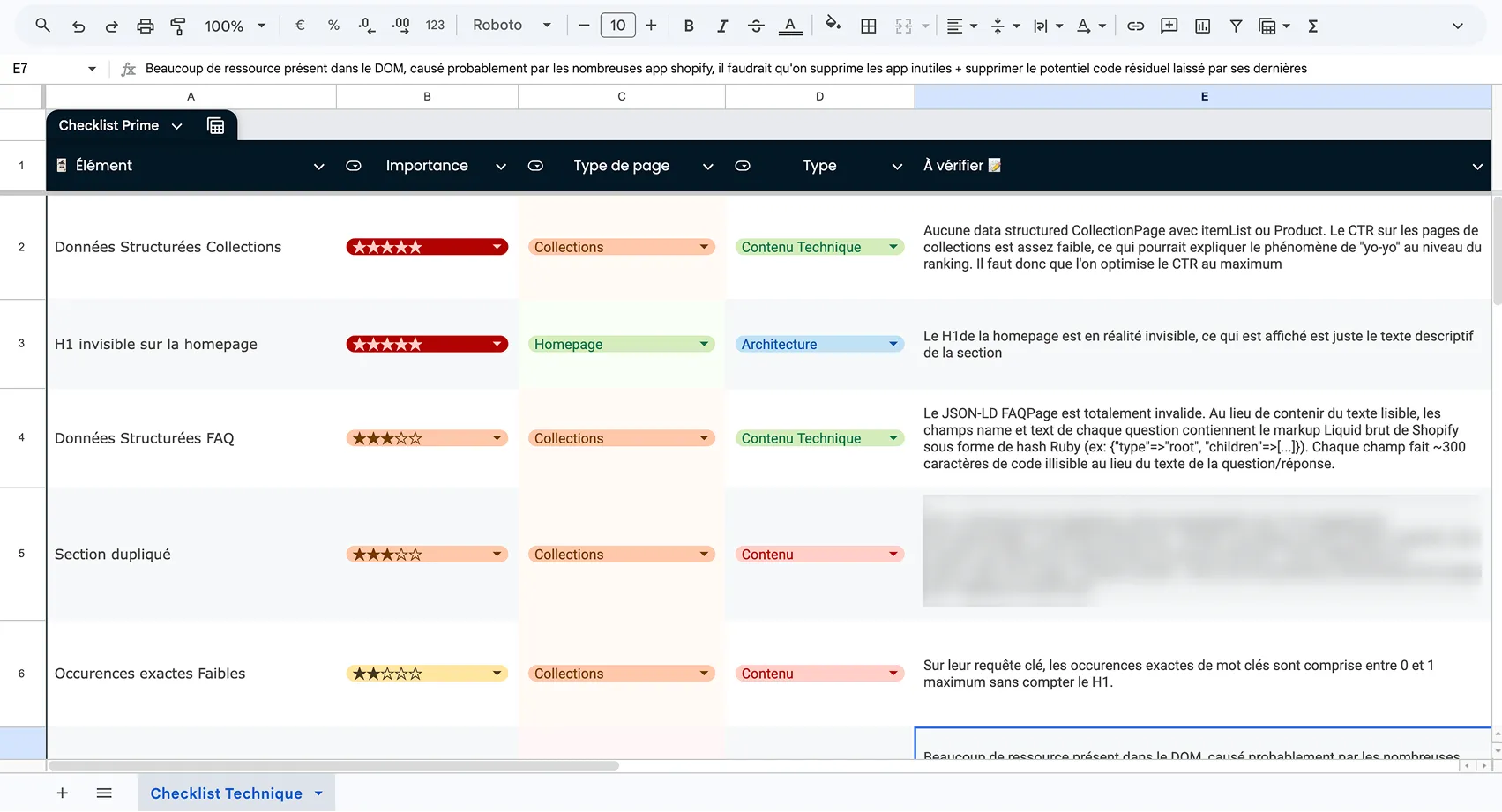This screenshot has height=812, width=1502.
Task: Insert a comment
Action: 1169,26
